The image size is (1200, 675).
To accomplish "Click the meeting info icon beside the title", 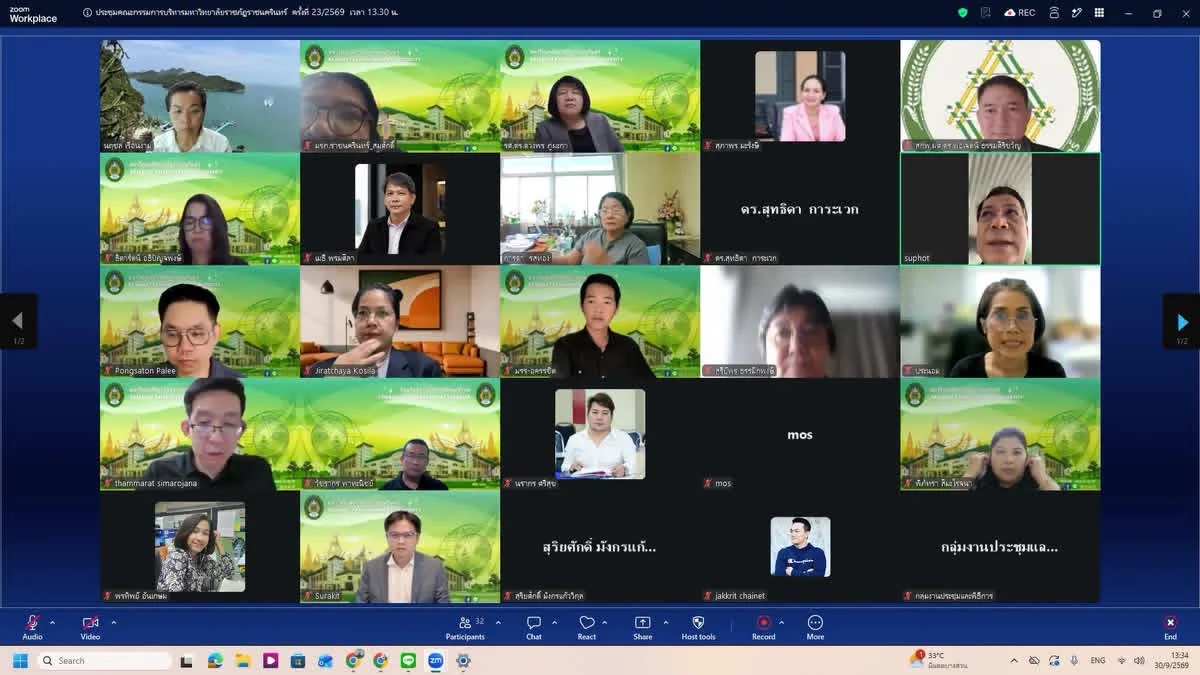I will tap(87, 13).
